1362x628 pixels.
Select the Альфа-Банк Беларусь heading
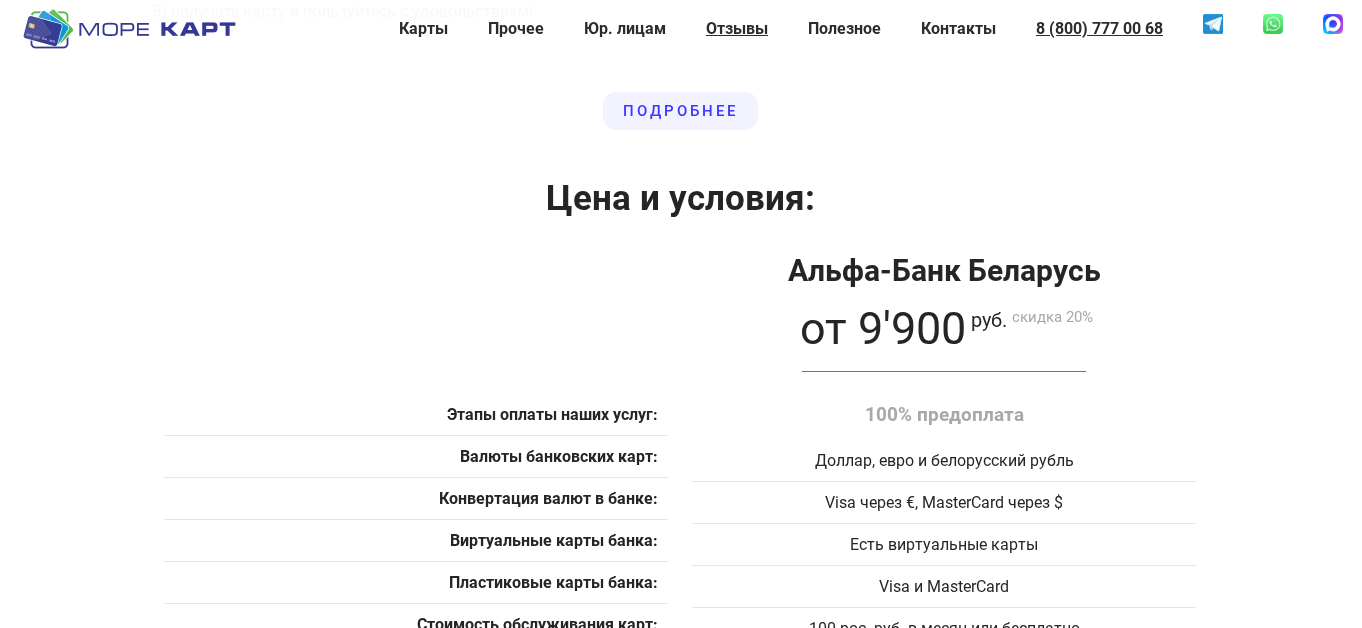click(944, 270)
